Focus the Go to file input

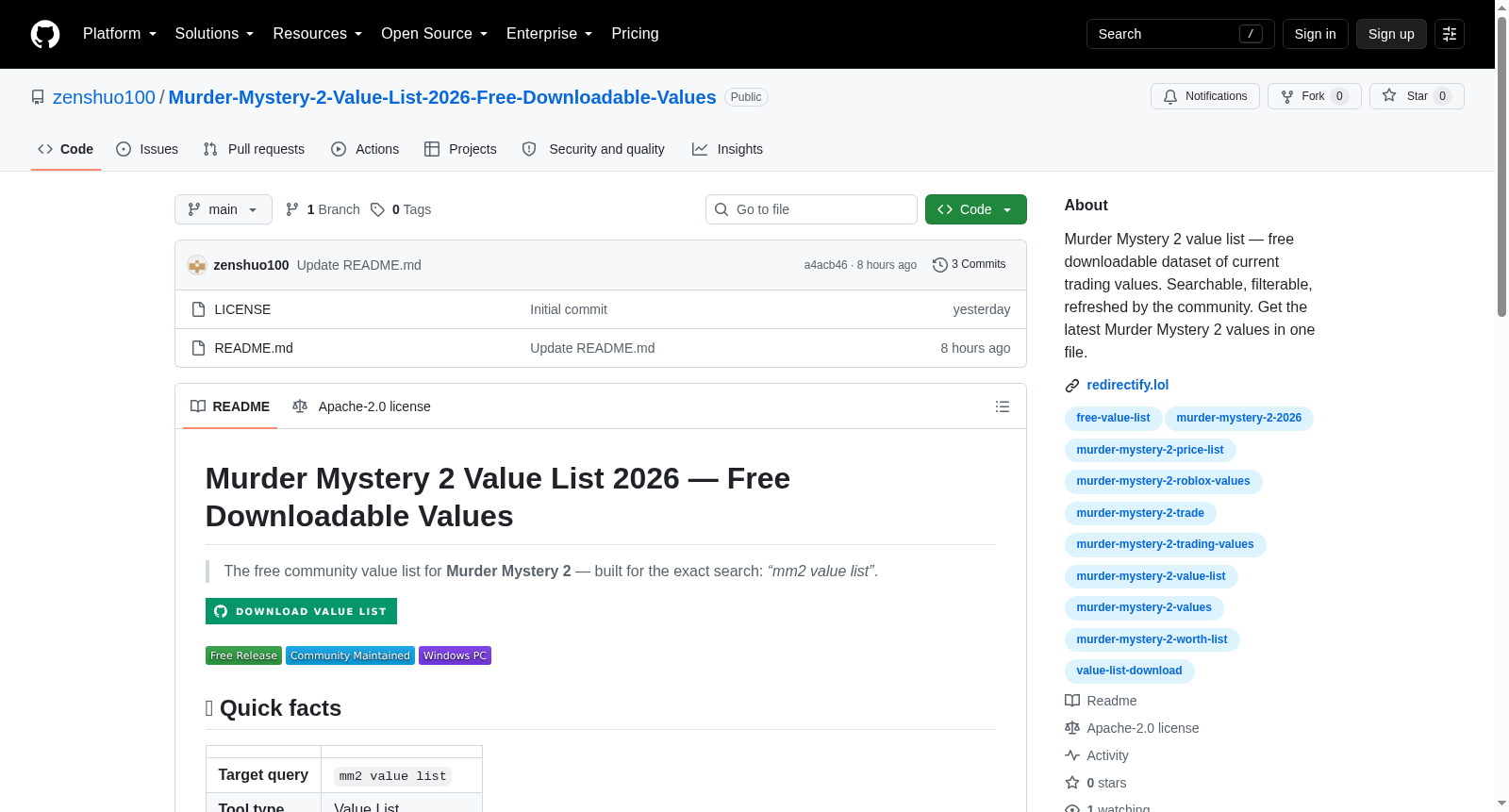[x=811, y=209]
